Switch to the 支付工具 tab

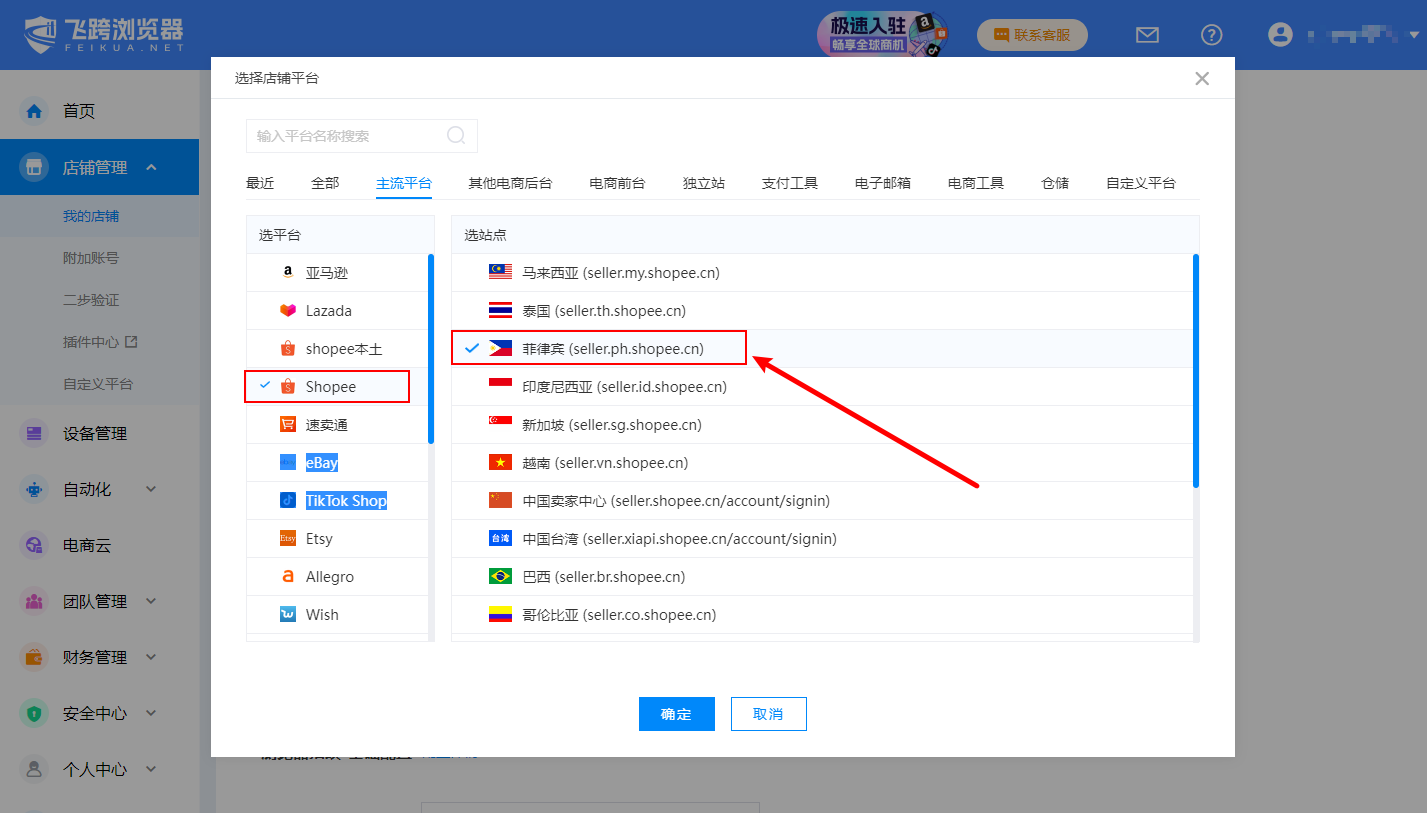click(790, 183)
